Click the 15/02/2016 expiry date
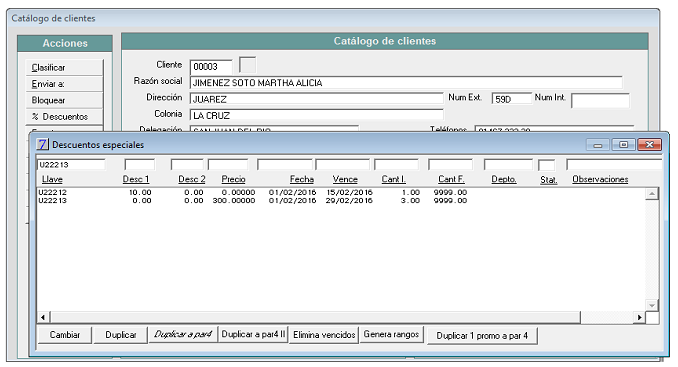678x367 pixels. 349,192
